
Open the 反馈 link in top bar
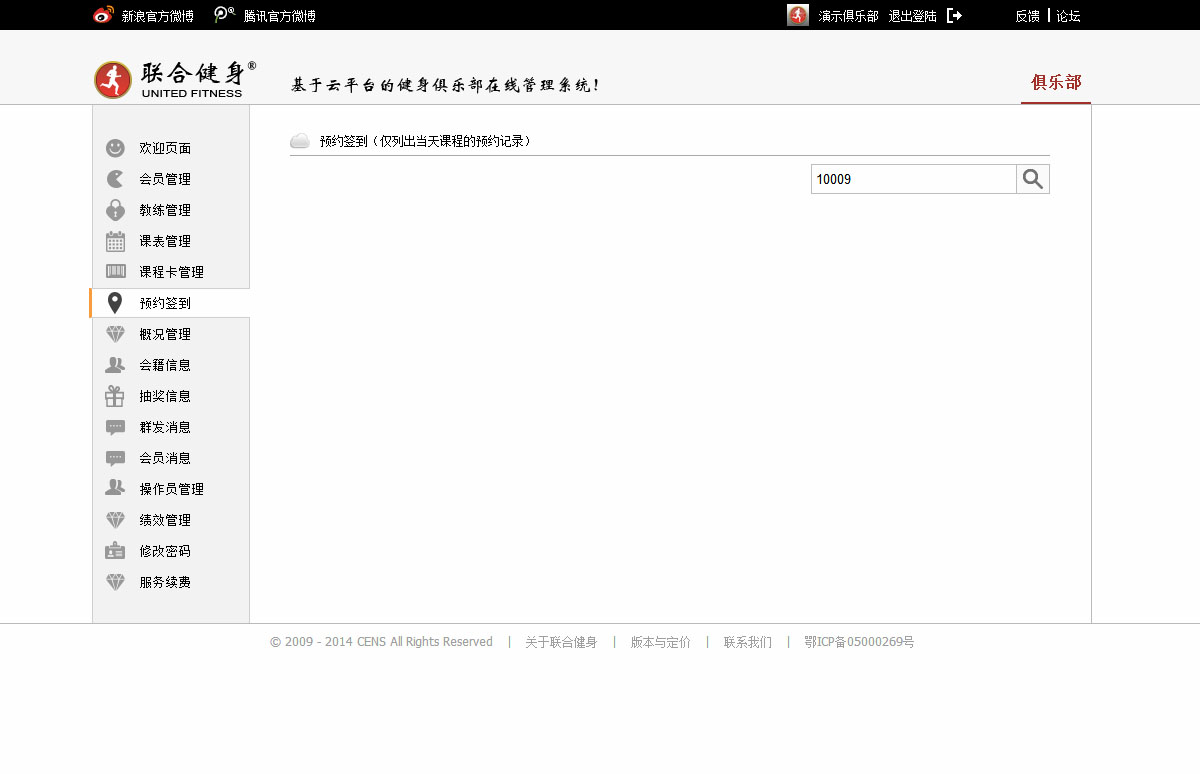[1027, 16]
